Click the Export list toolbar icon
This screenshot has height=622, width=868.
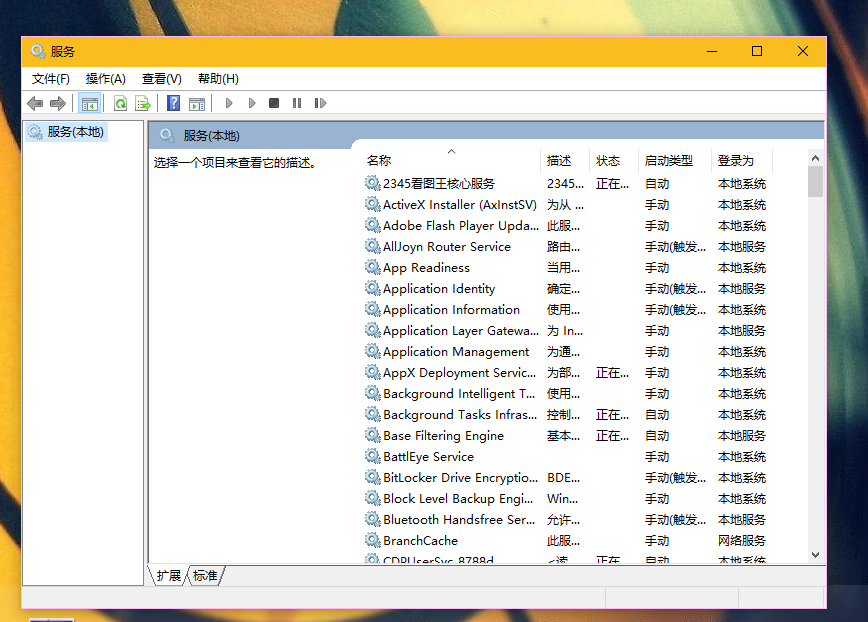tap(143, 103)
